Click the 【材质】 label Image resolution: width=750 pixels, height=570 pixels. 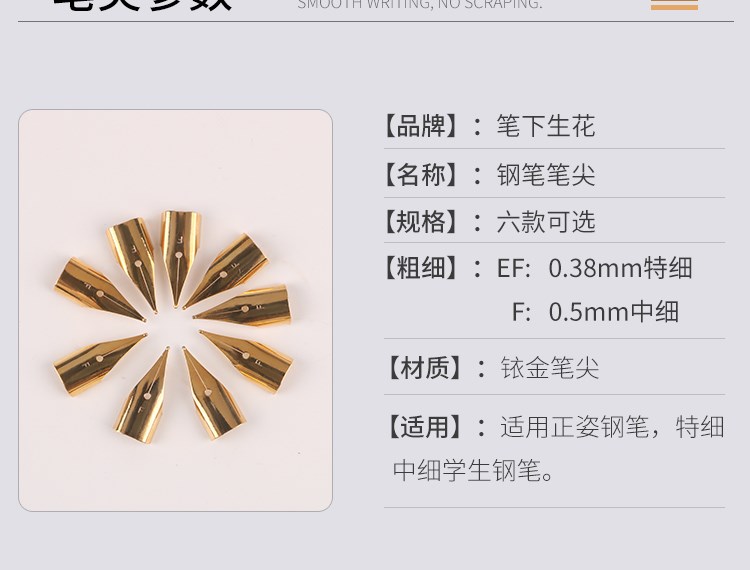pyautogui.click(x=425, y=368)
